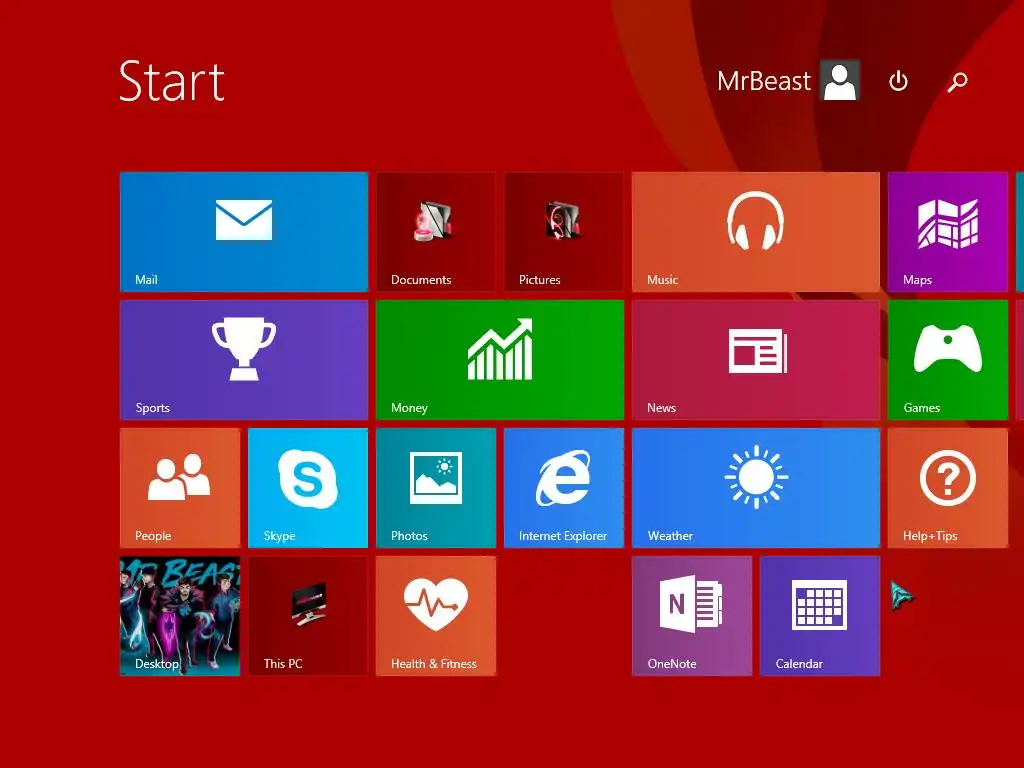
Task: Open the This PC tile
Action: point(308,616)
